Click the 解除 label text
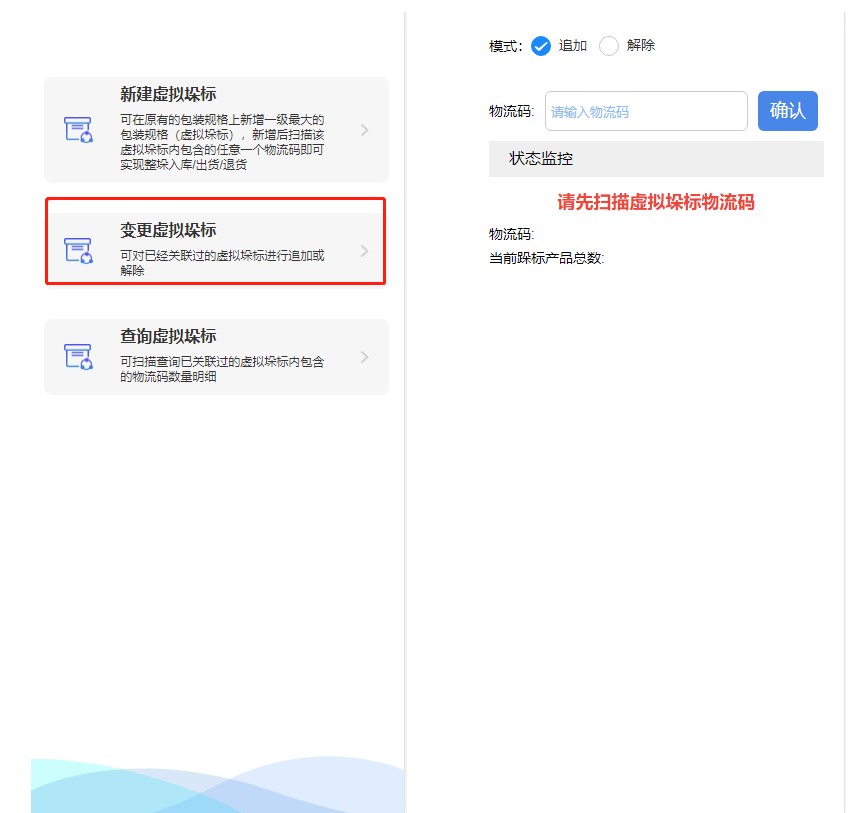 (641, 45)
